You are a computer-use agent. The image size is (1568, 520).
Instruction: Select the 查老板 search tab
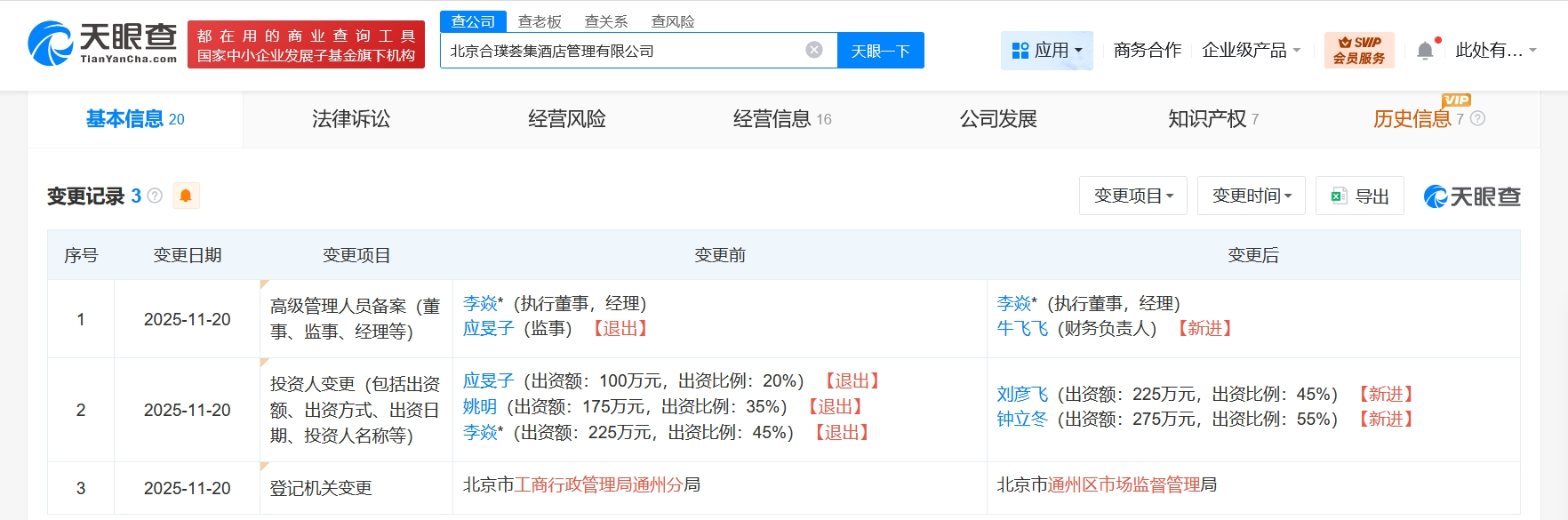(x=540, y=21)
